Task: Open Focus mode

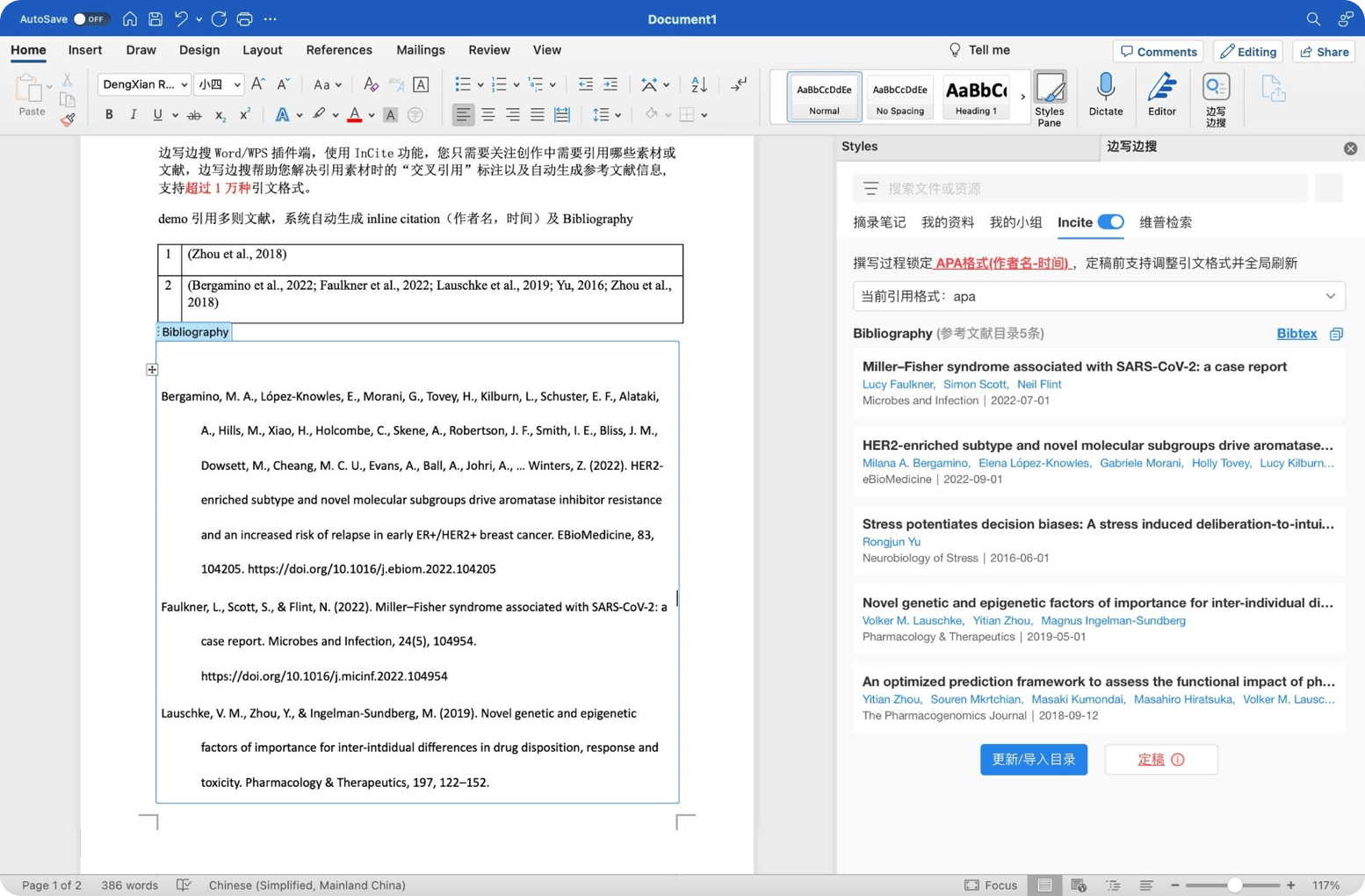Action: [991, 885]
